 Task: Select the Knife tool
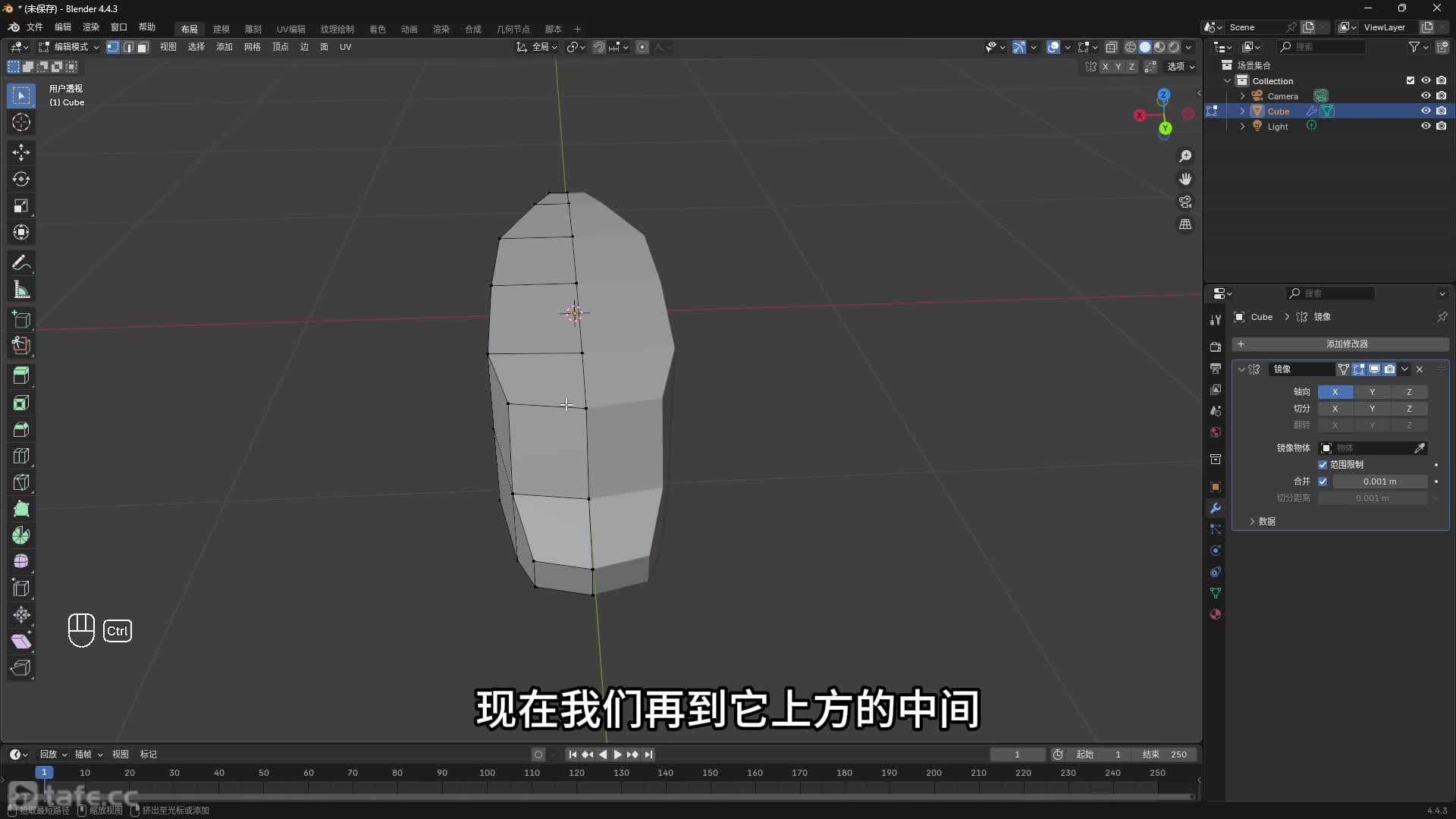[21, 482]
